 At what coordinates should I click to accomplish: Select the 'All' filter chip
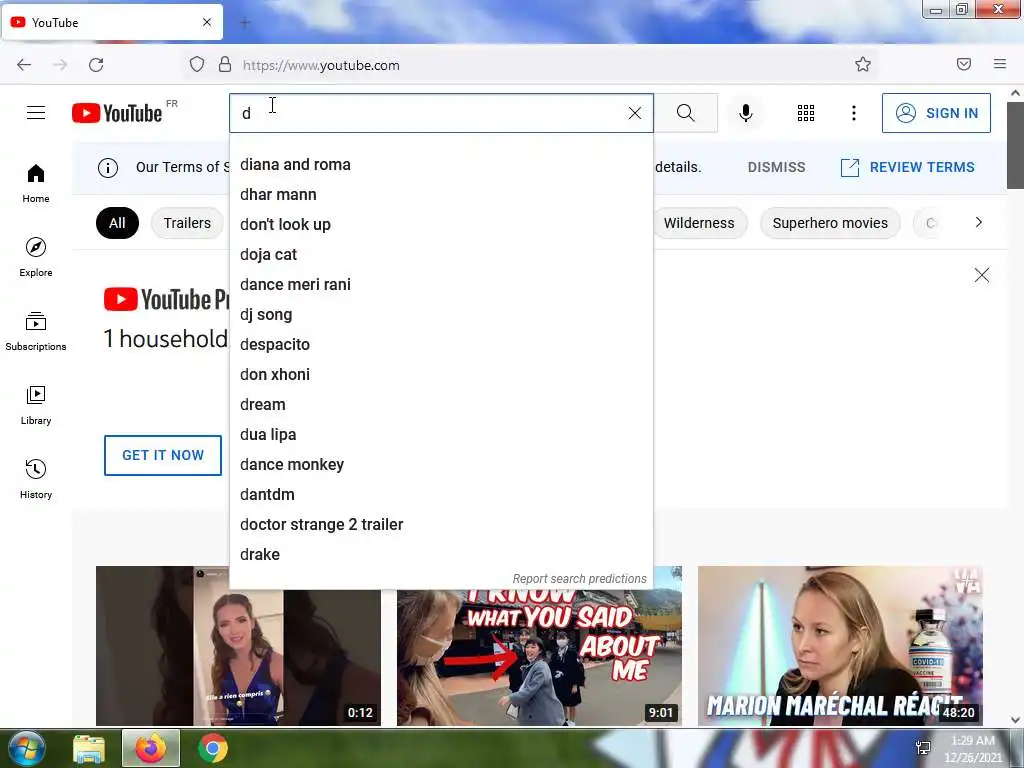pyautogui.click(x=118, y=223)
